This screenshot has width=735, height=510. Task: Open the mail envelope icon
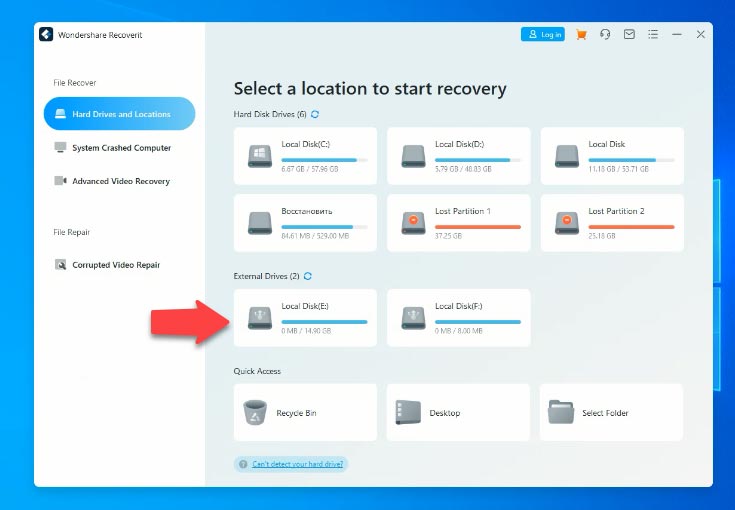(629, 34)
